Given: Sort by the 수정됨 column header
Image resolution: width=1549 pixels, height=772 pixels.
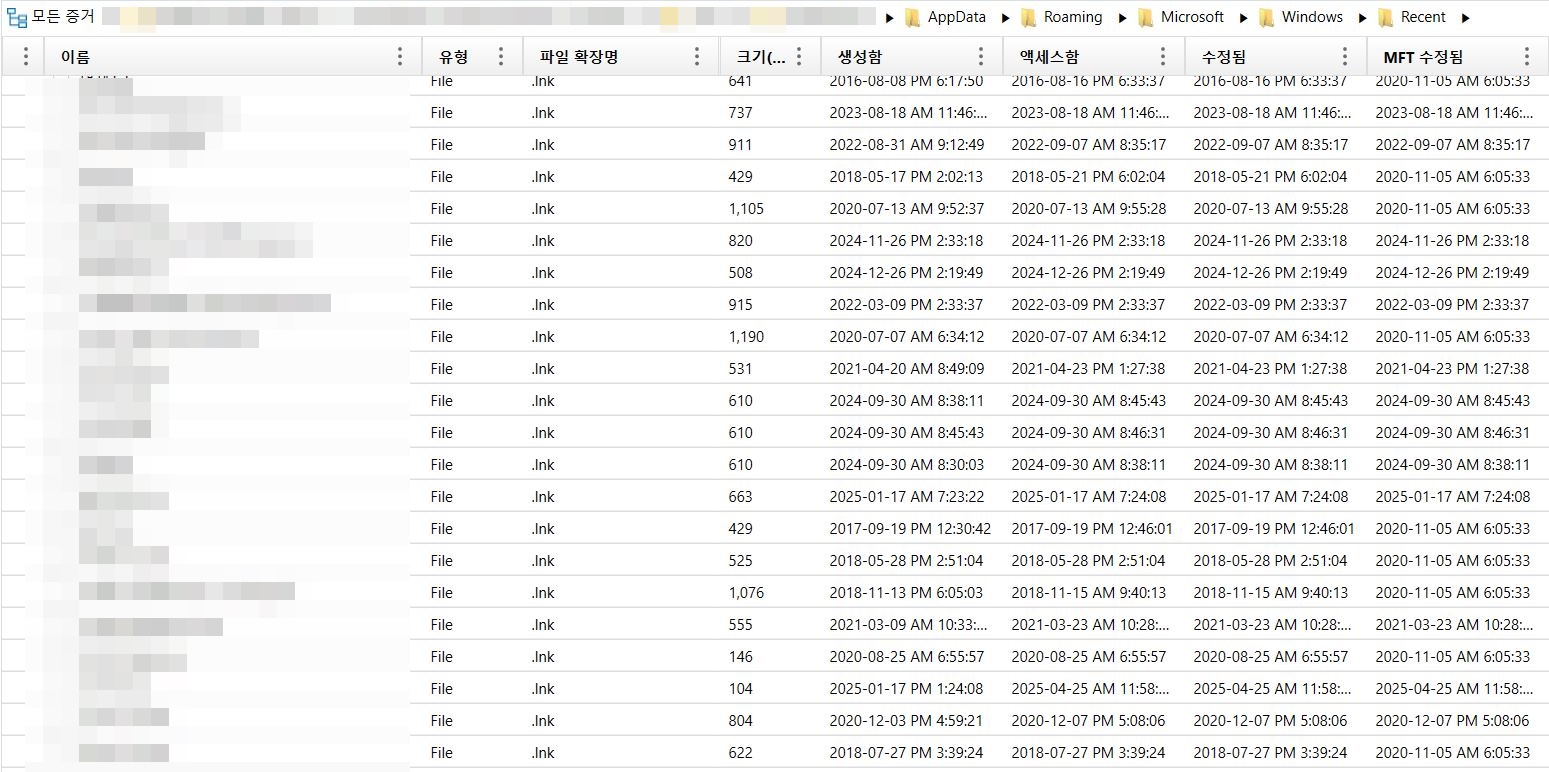Looking at the screenshot, I should click(1224, 57).
